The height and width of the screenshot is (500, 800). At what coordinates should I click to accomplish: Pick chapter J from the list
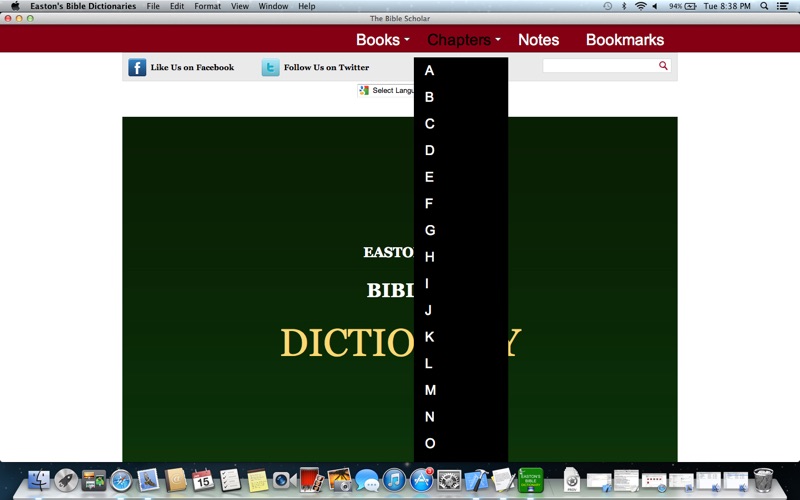(x=461, y=310)
